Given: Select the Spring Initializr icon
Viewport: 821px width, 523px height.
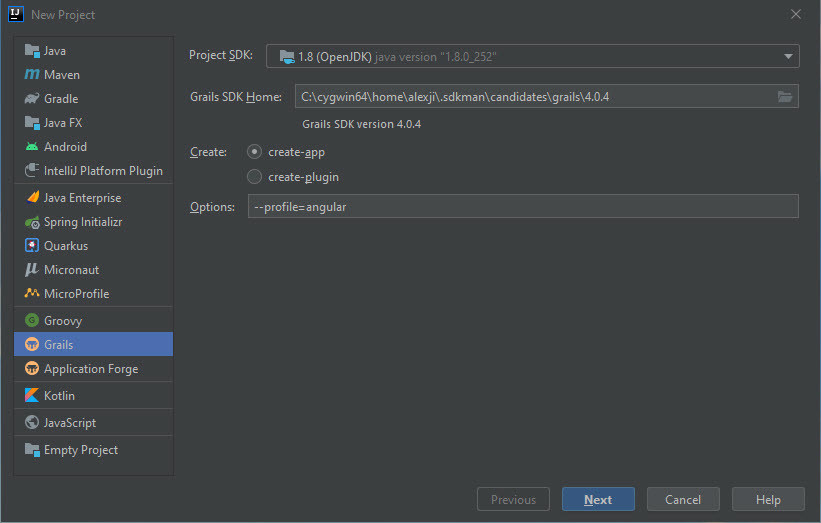Looking at the screenshot, I should [x=32, y=222].
